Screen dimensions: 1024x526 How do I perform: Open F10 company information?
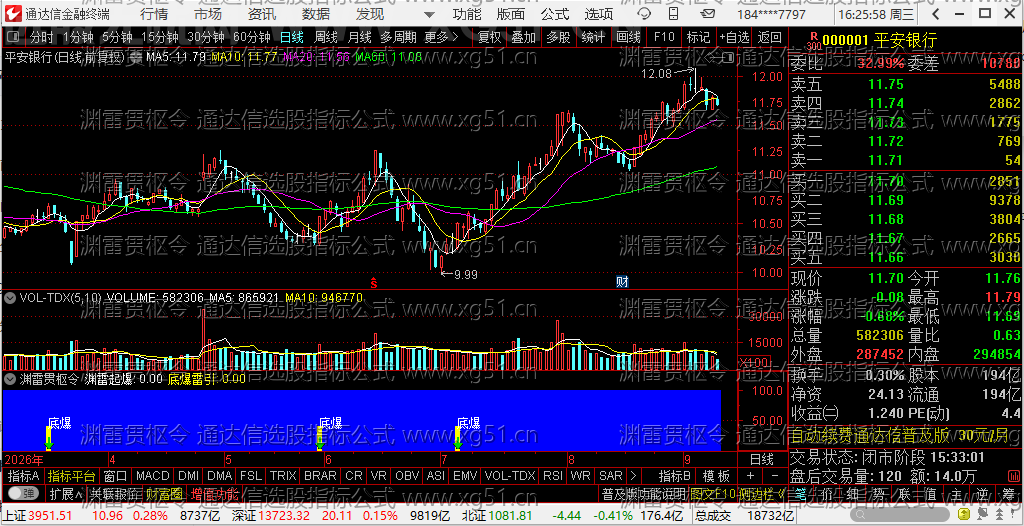[x=664, y=37]
